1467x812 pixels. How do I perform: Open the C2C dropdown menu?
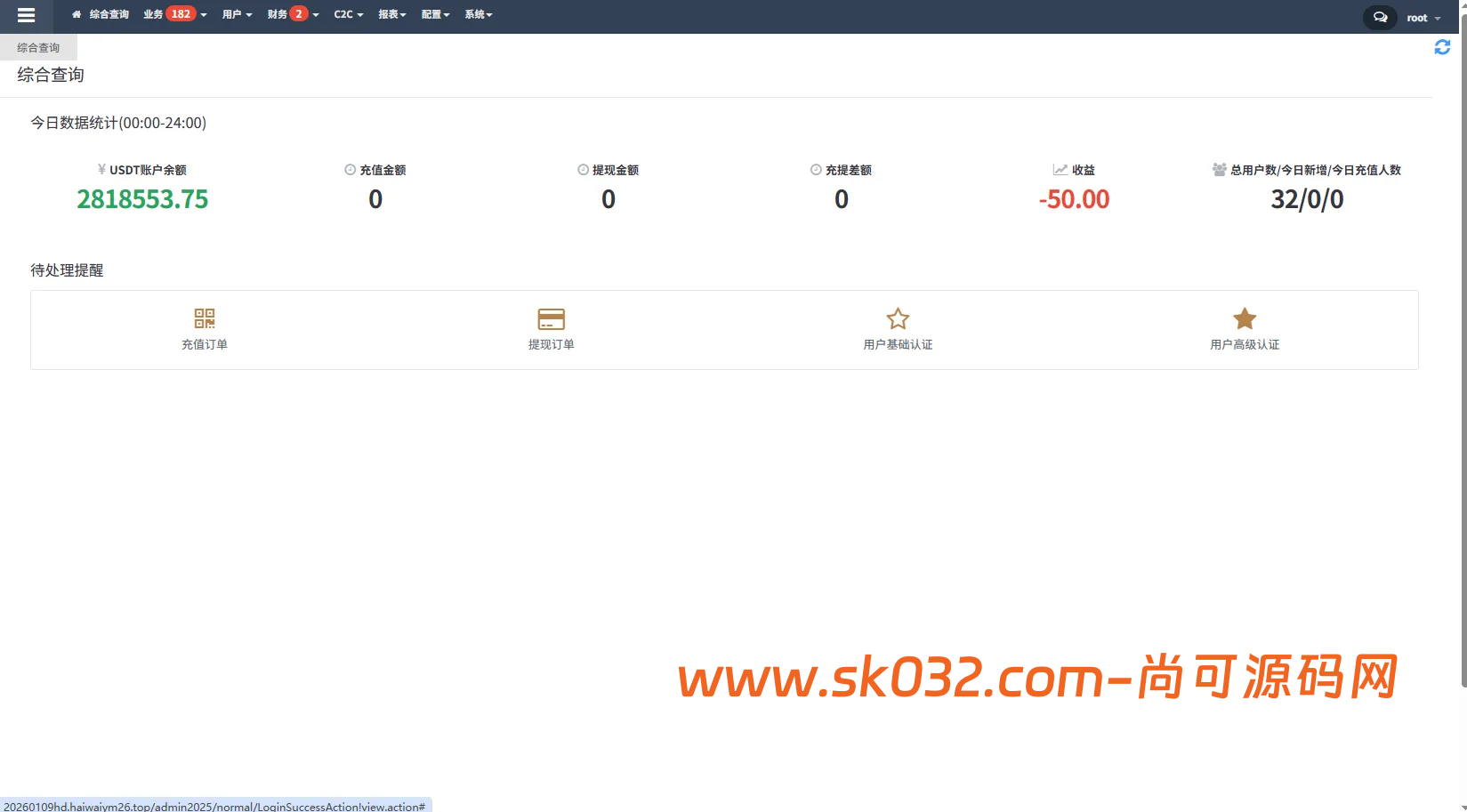[x=347, y=14]
